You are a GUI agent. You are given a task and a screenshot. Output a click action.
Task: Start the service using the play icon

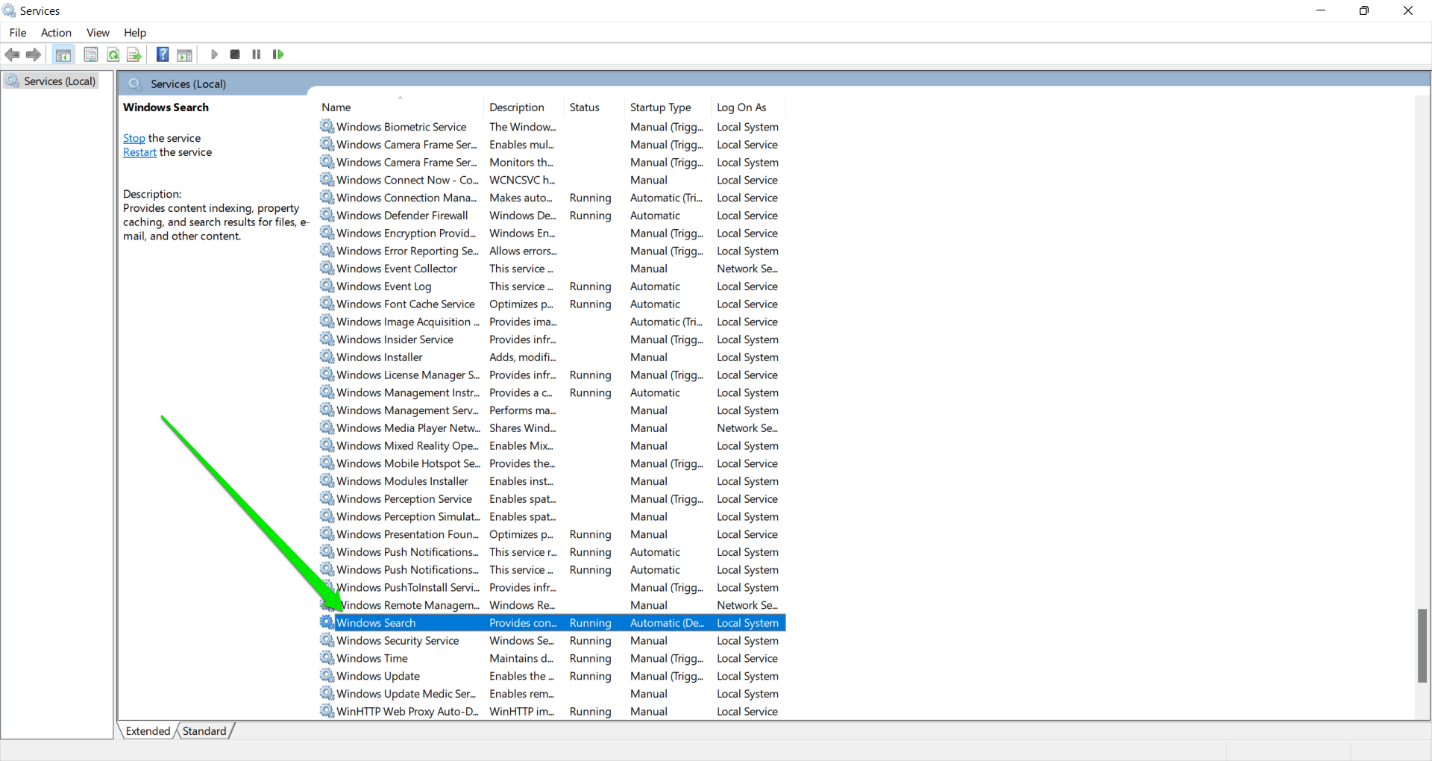point(213,54)
